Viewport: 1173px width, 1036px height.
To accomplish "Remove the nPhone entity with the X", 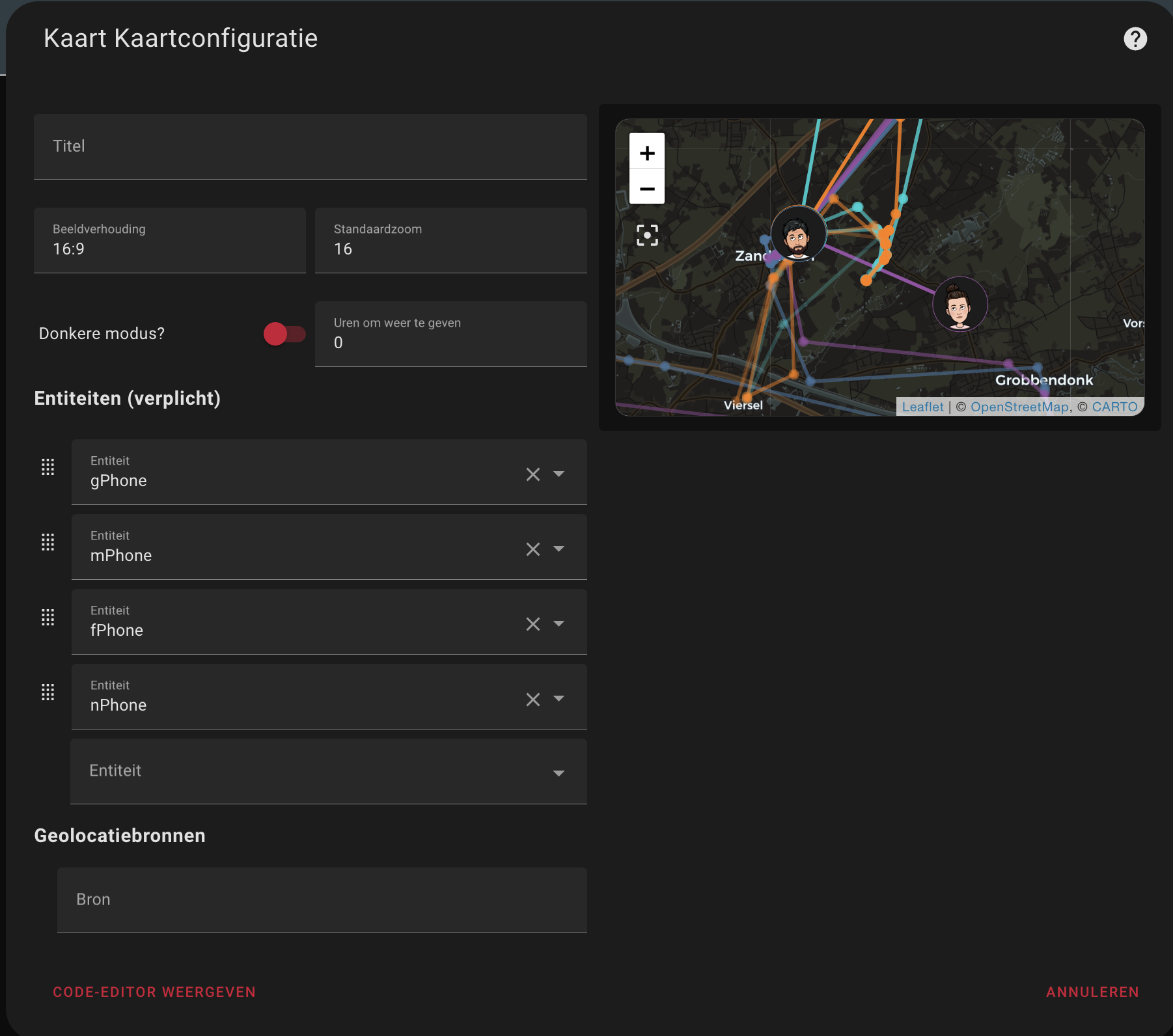I will click(533, 699).
